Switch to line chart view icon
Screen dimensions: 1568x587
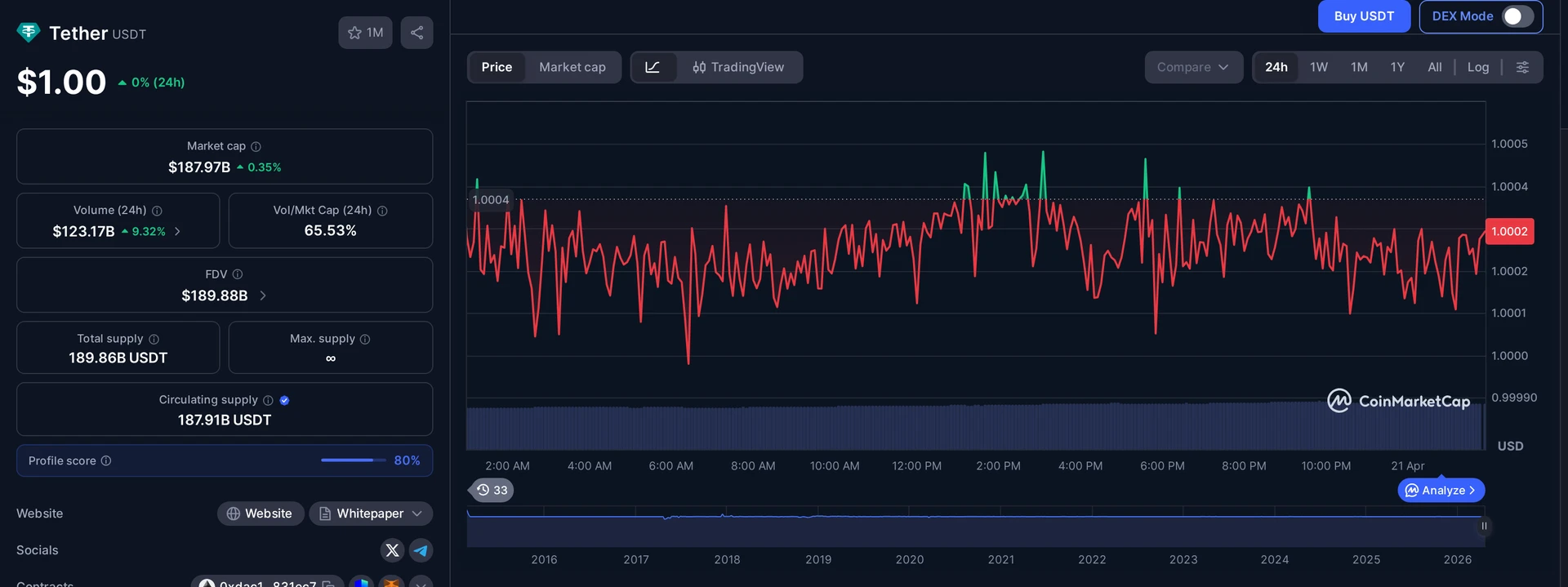[x=653, y=67]
